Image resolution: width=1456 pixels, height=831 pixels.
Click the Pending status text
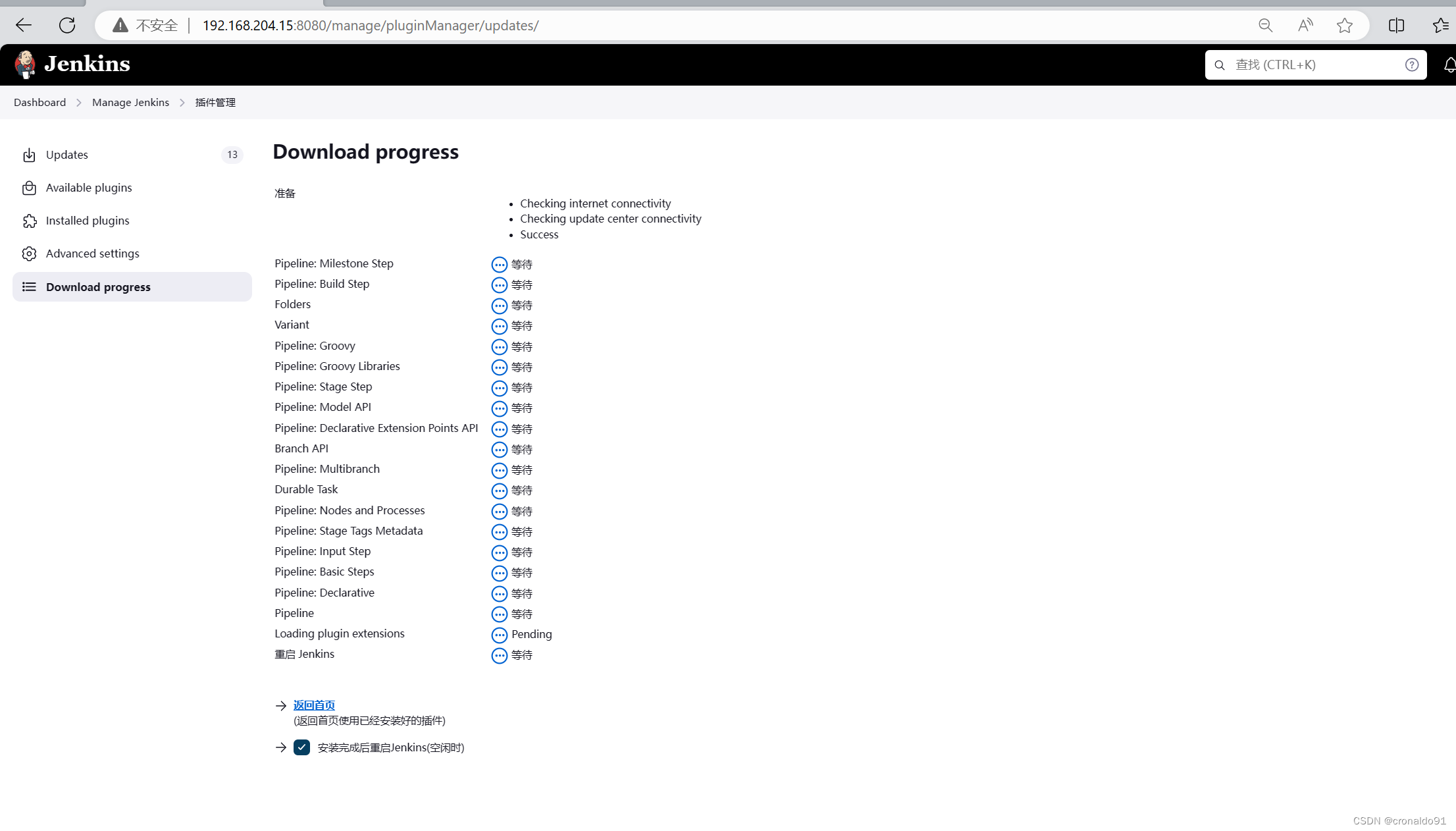pos(532,634)
